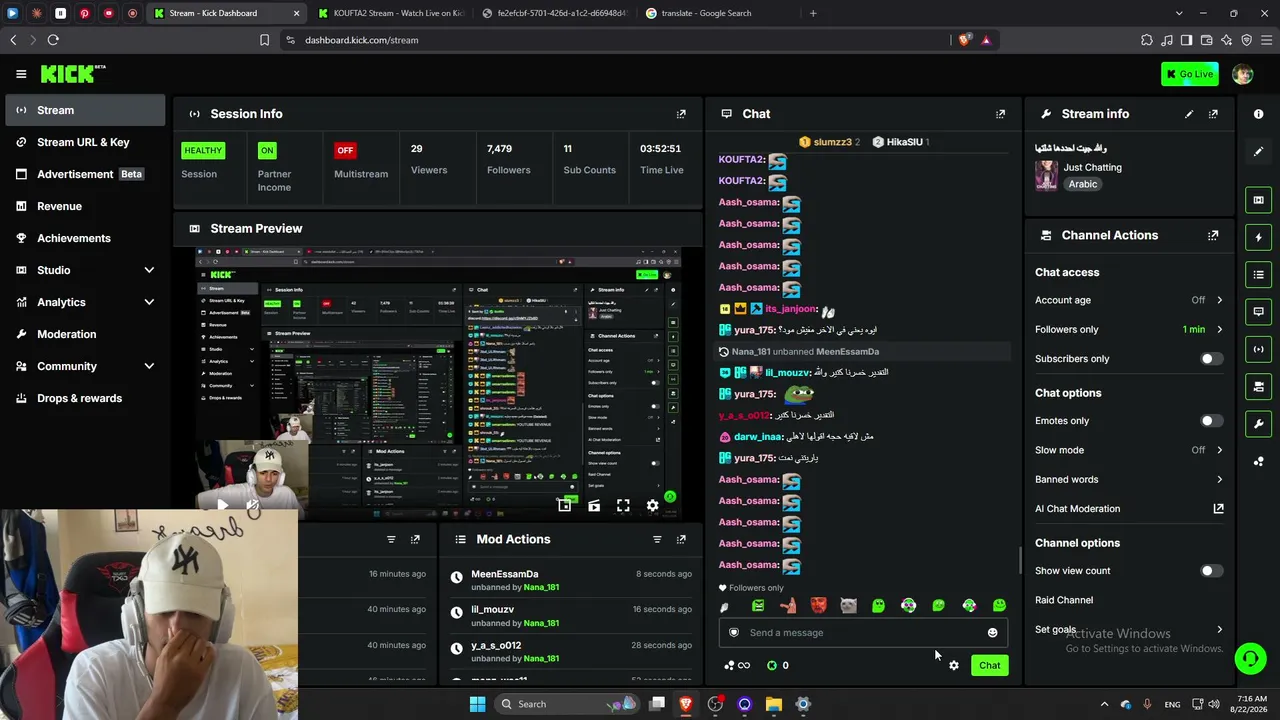Open the emoji picker in the message box

[x=992, y=633]
